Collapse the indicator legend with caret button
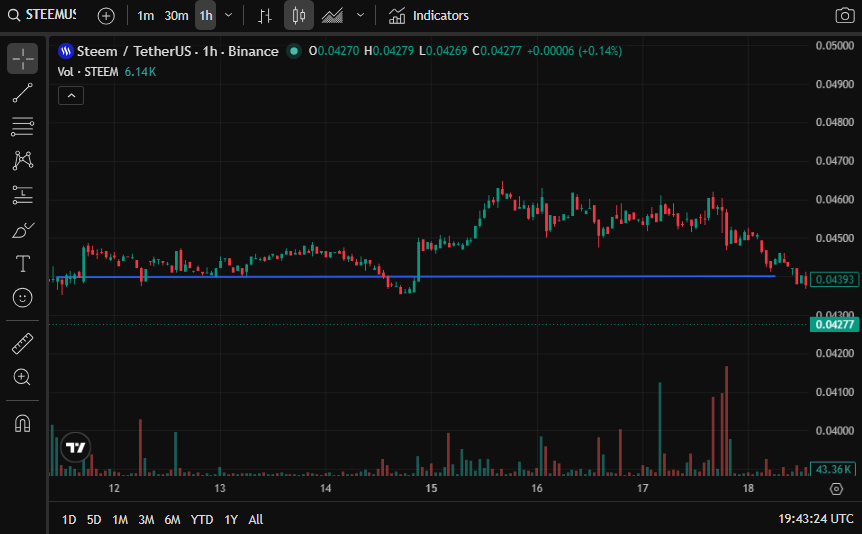862x534 pixels. [71, 96]
